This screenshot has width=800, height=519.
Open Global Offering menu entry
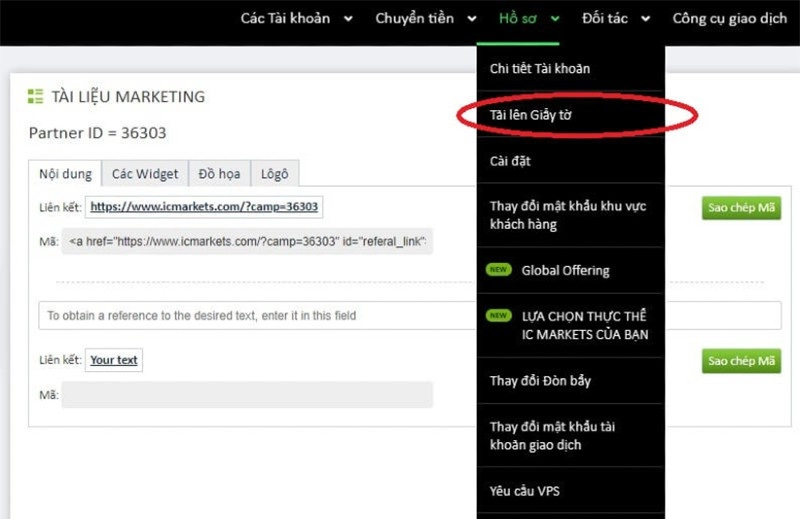point(570,270)
